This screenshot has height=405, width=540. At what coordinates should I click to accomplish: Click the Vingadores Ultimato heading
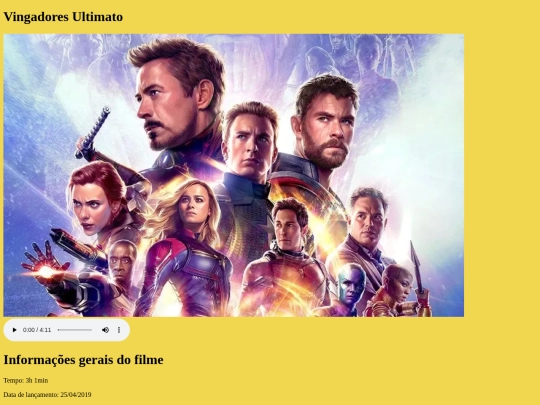pos(63,17)
